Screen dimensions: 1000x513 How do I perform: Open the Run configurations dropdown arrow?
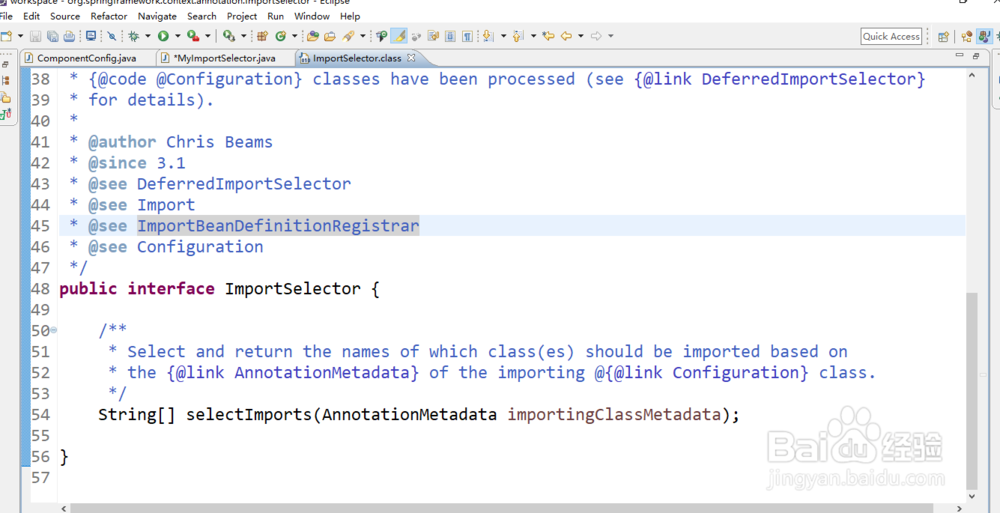(177, 36)
